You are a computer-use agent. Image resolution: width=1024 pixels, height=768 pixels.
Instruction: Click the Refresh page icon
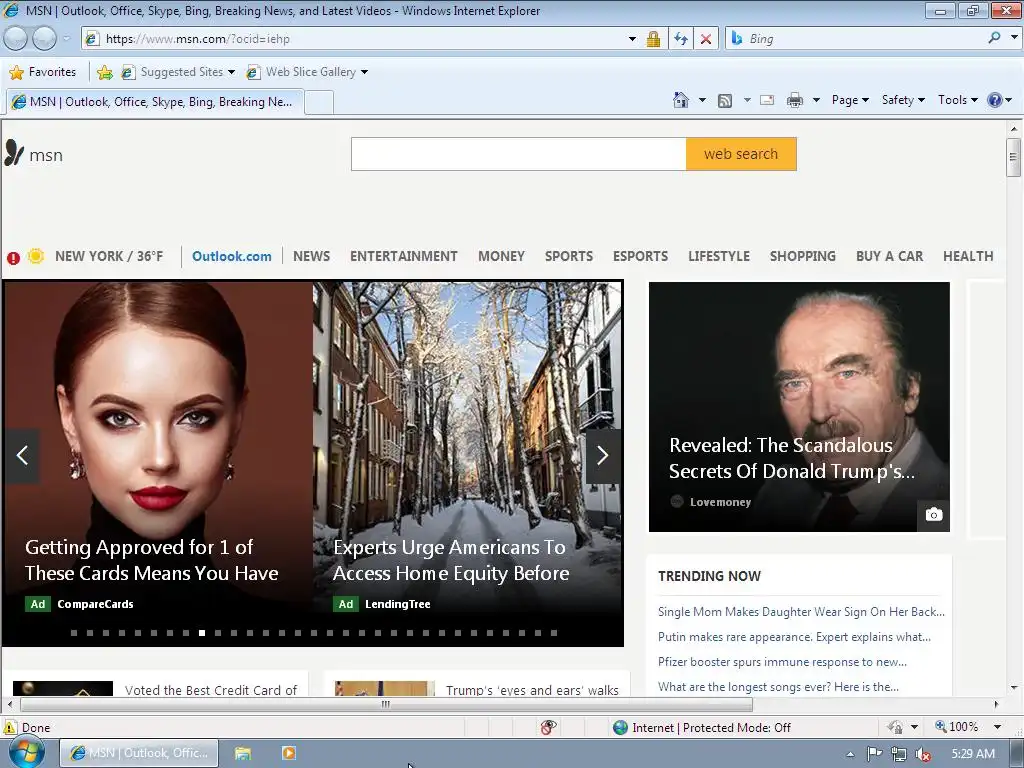(x=681, y=39)
